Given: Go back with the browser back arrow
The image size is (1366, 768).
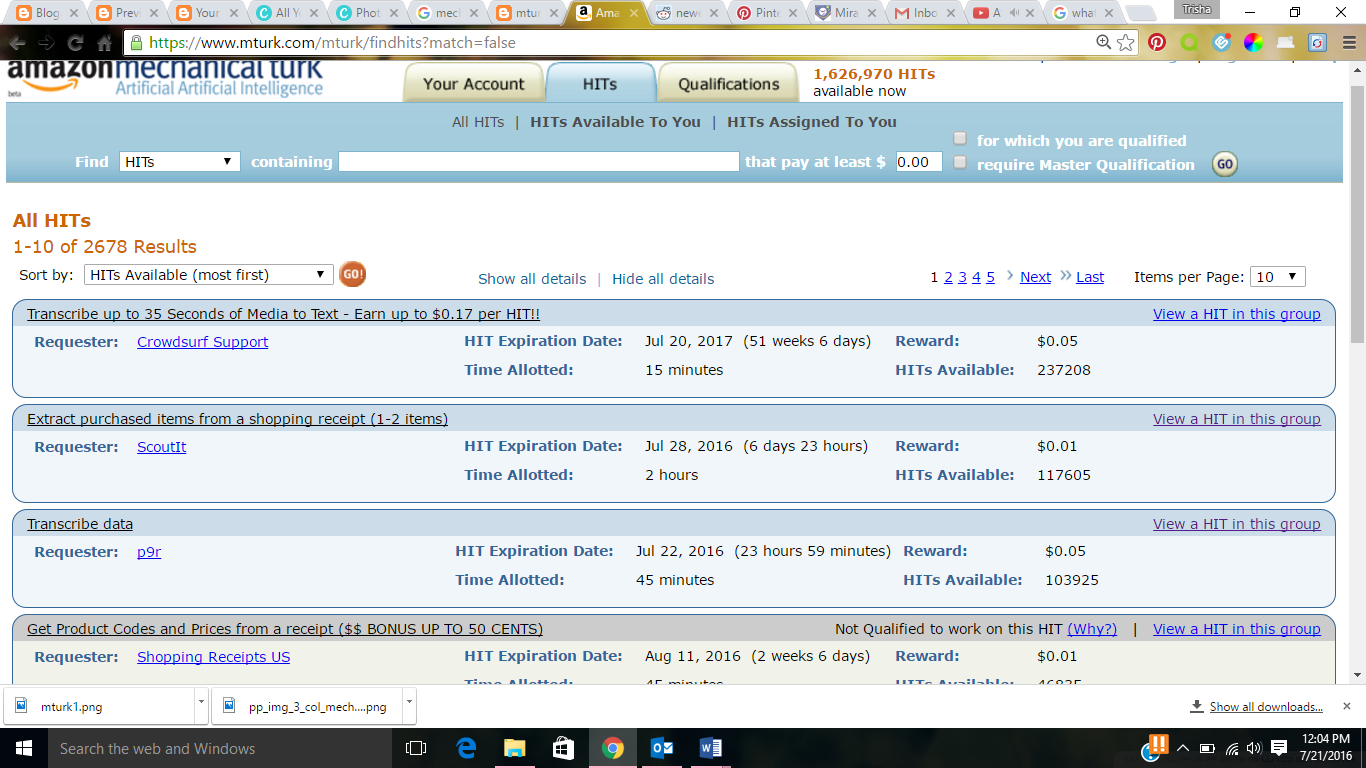Looking at the screenshot, I should tap(17, 43).
